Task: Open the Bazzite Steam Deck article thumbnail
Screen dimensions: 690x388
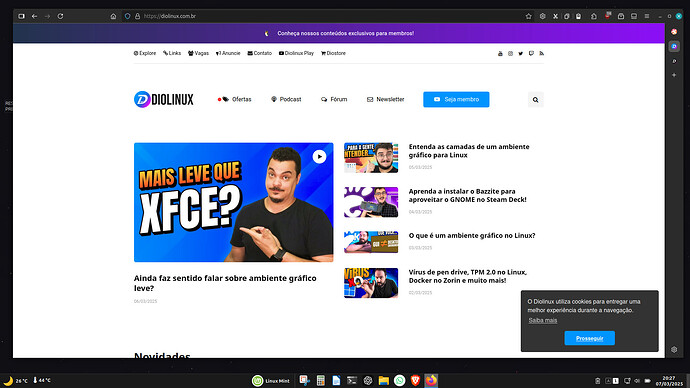Action: pyautogui.click(x=371, y=202)
